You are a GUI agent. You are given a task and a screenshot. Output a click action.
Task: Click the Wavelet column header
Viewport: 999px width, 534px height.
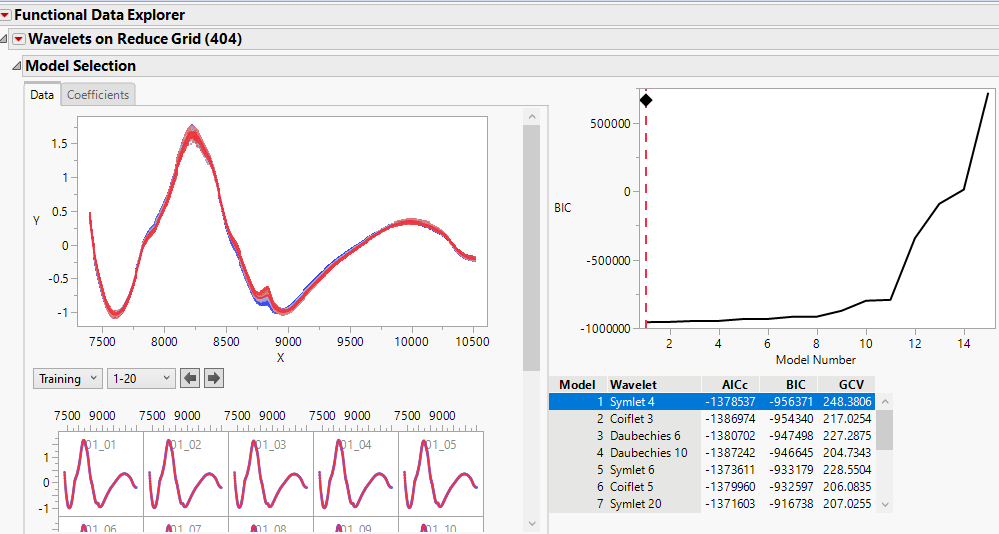tap(654, 385)
